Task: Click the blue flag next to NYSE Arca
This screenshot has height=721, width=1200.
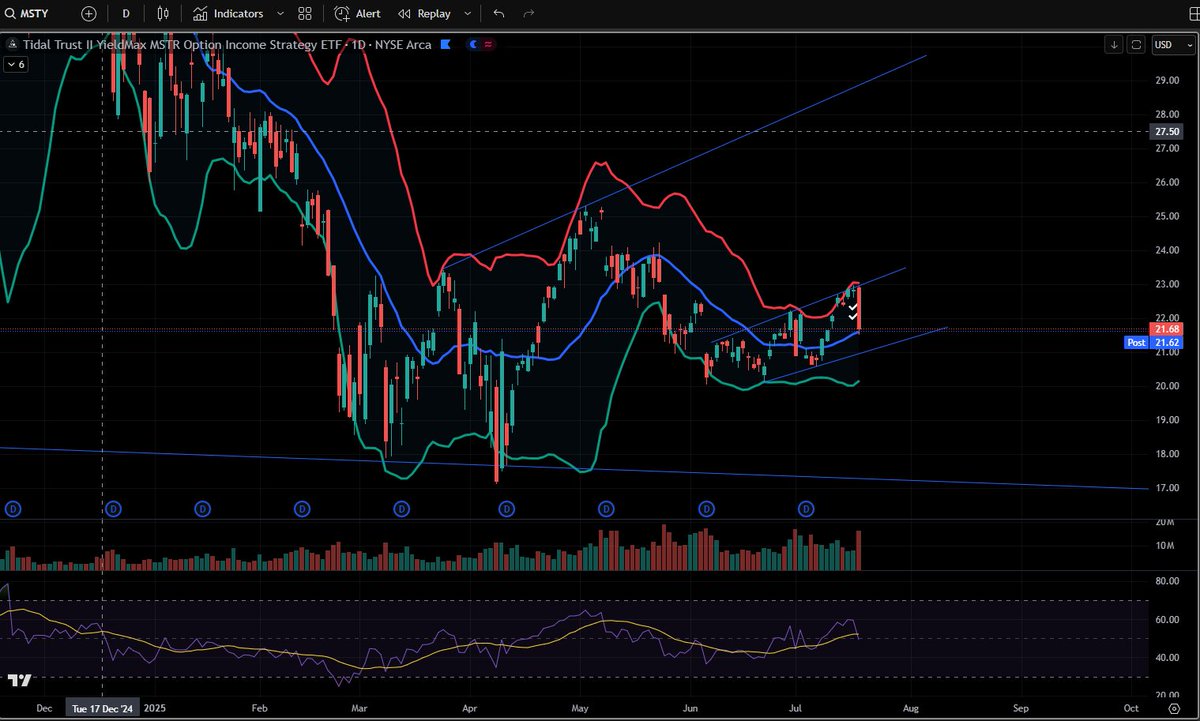Action: (x=445, y=45)
